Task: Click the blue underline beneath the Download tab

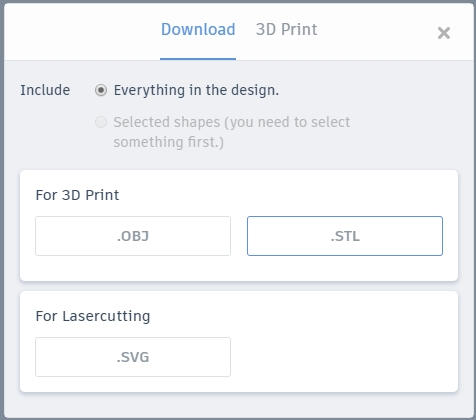Action: coord(198,59)
